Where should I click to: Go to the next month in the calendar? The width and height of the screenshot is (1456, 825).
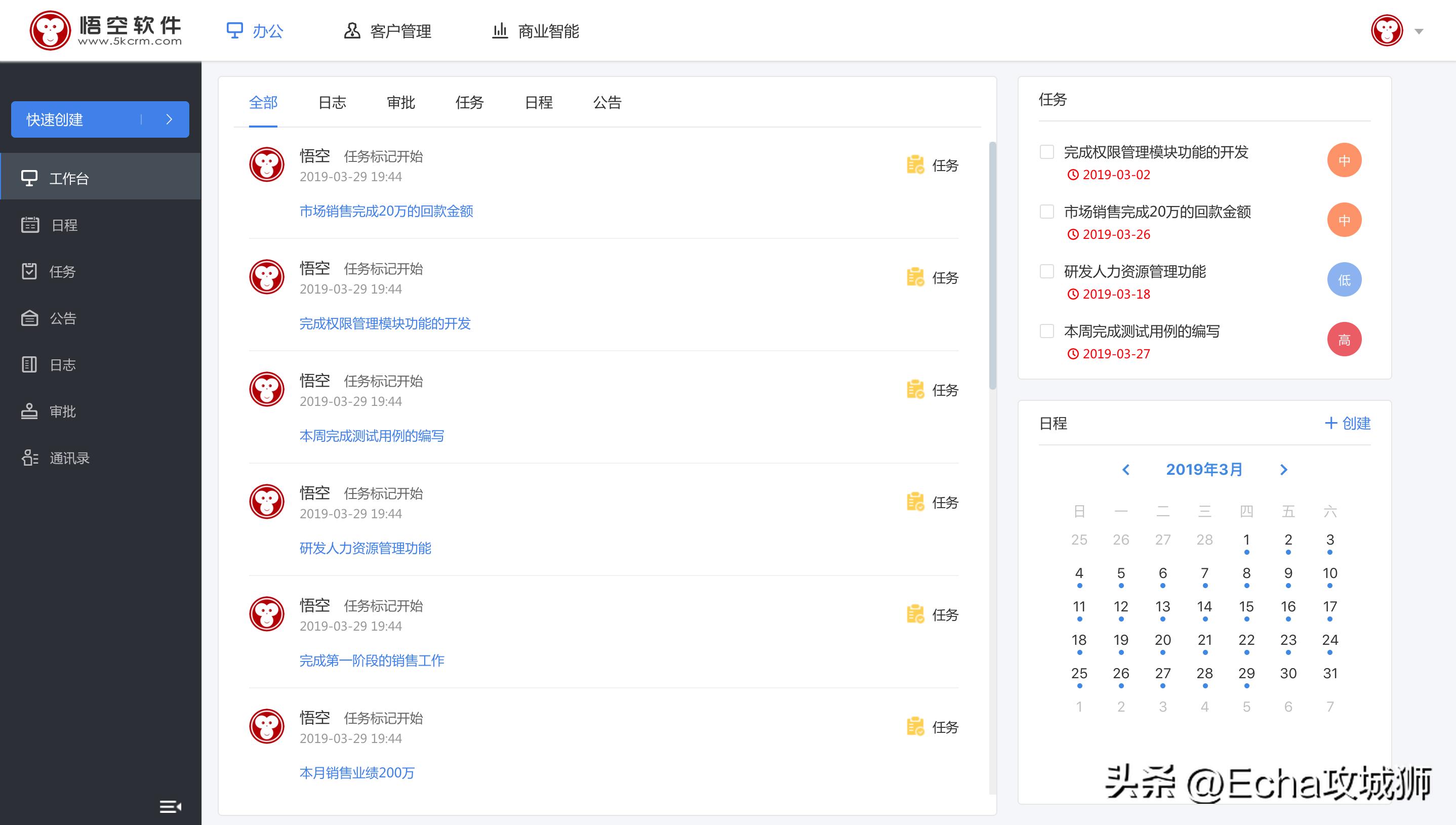[1283, 470]
